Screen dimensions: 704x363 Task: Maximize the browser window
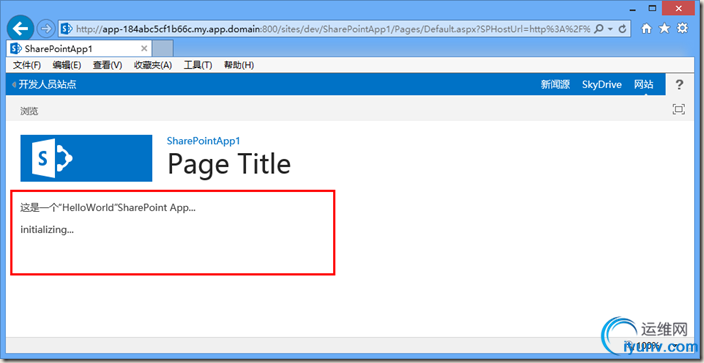[653, 8]
